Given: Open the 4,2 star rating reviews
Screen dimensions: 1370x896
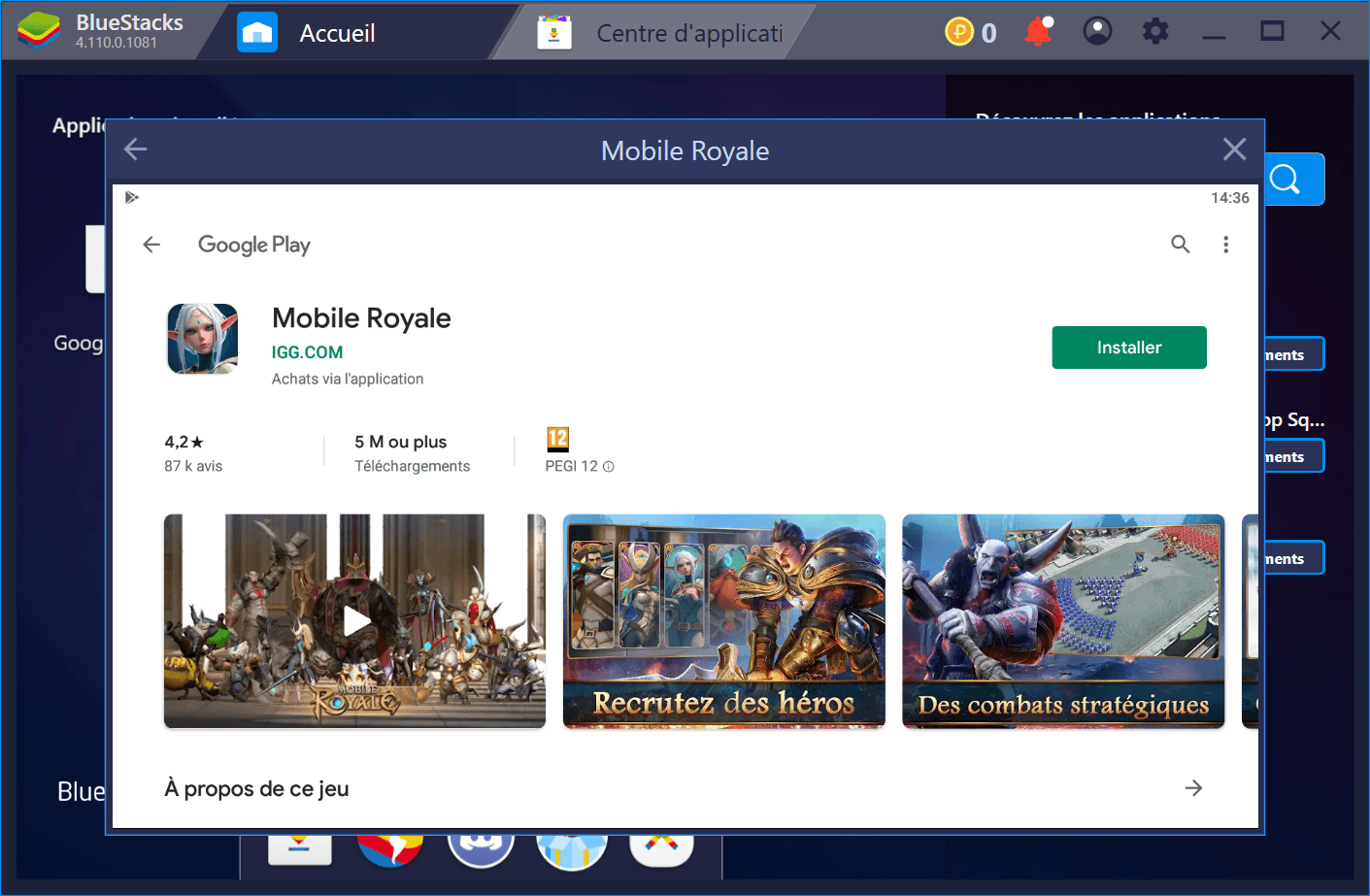Looking at the screenshot, I should (x=193, y=453).
